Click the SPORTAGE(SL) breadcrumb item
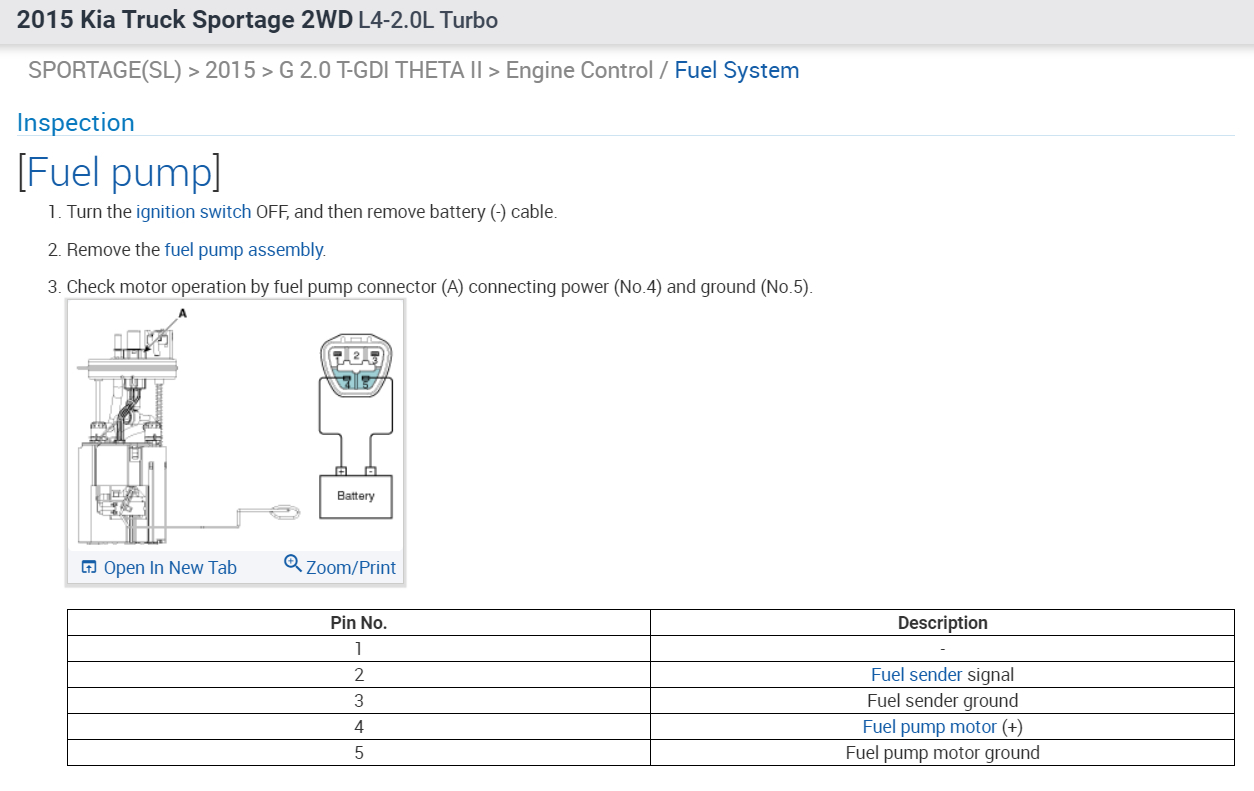This screenshot has height=791, width=1254. pyautogui.click(x=105, y=71)
